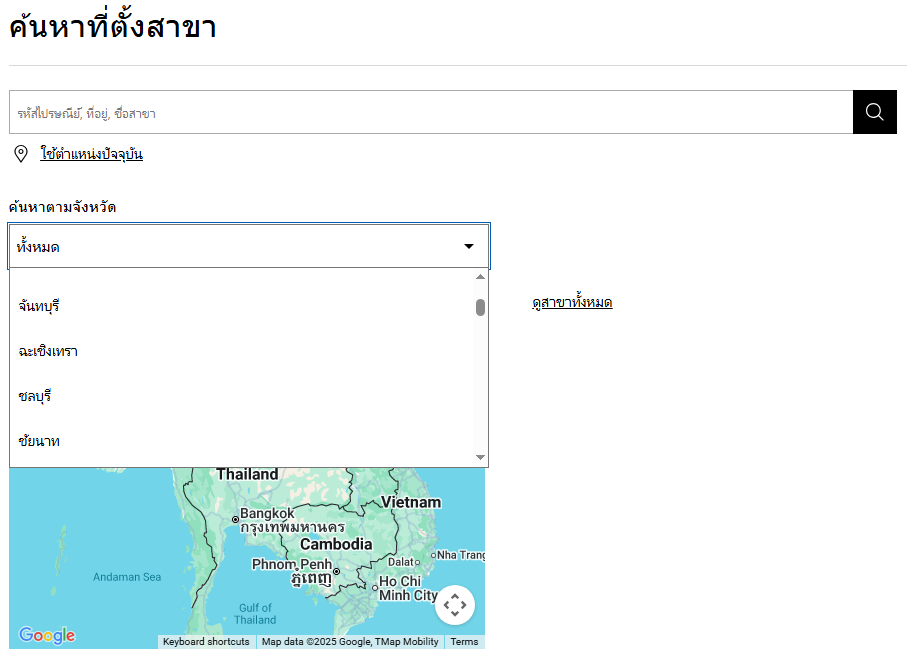Click the province list scroll-down arrow
The height and width of the screenshot is (671, 907).
coord(480,457)
